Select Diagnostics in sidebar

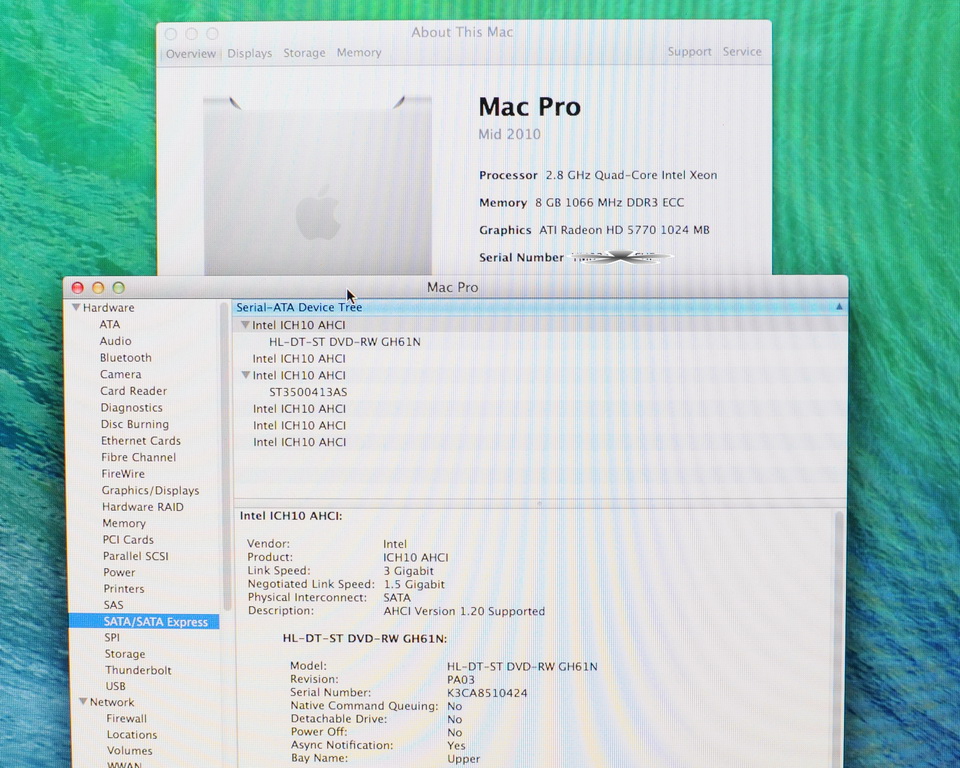click(132, 408)
